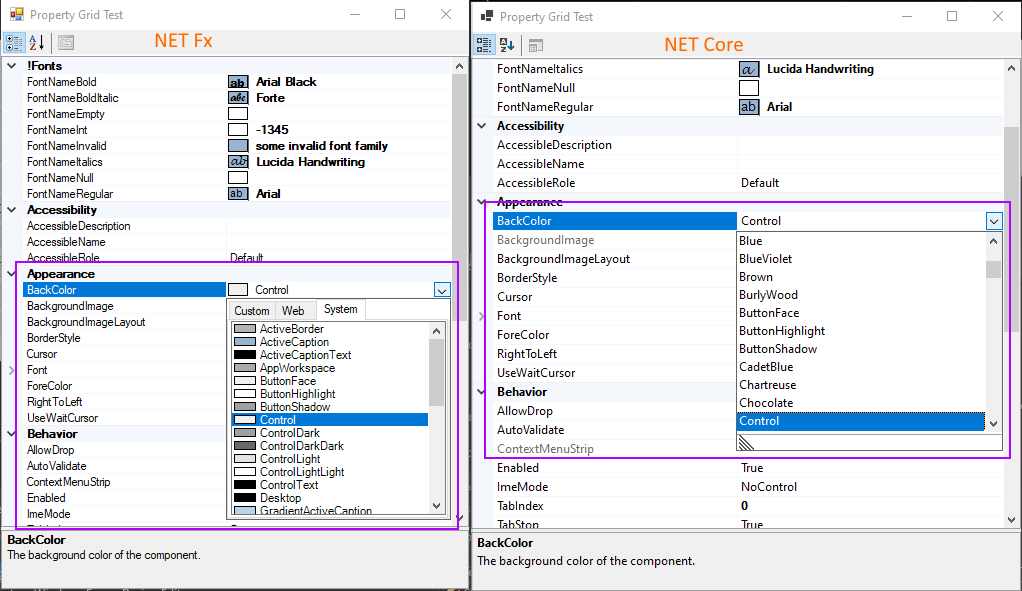Click scroll-down arrow of system colors list
Viewport: 1022px width, 591px height.
(x=436, y=506)
